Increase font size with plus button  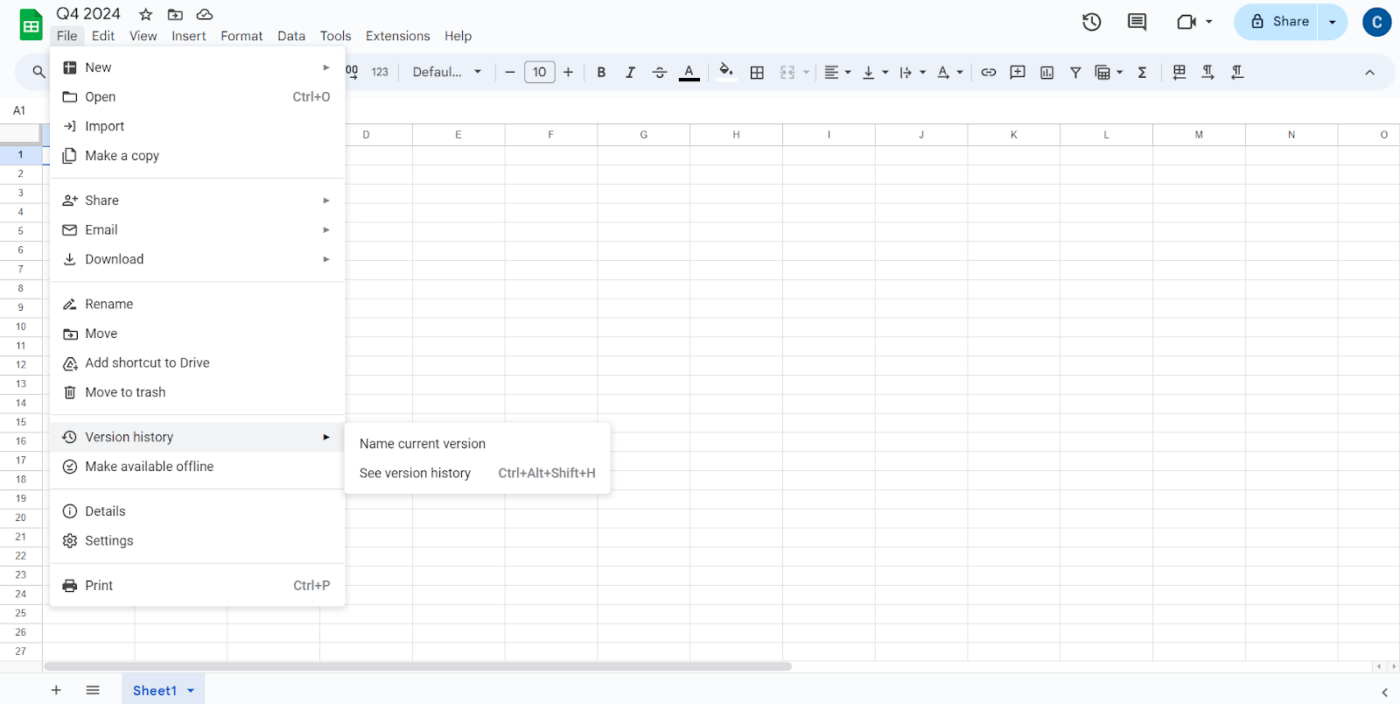coord(568,72)
